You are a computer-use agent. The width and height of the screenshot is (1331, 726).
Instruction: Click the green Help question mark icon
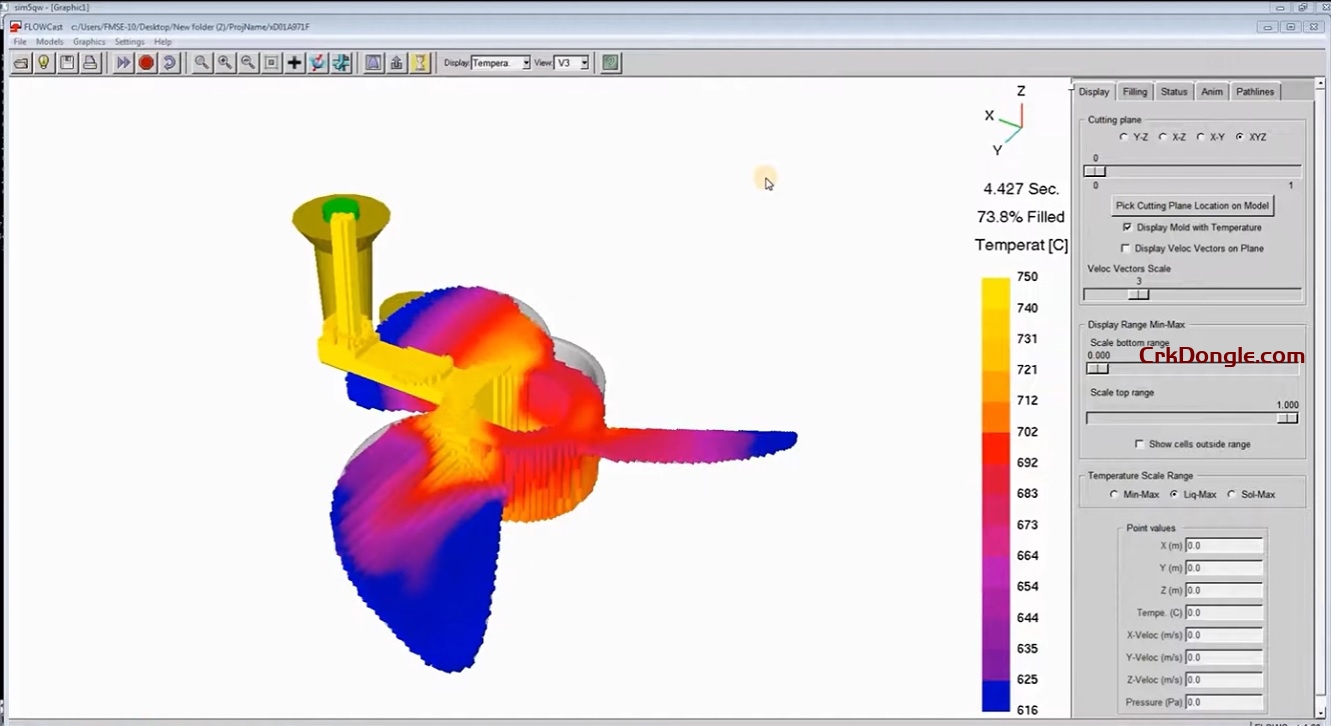611,62
